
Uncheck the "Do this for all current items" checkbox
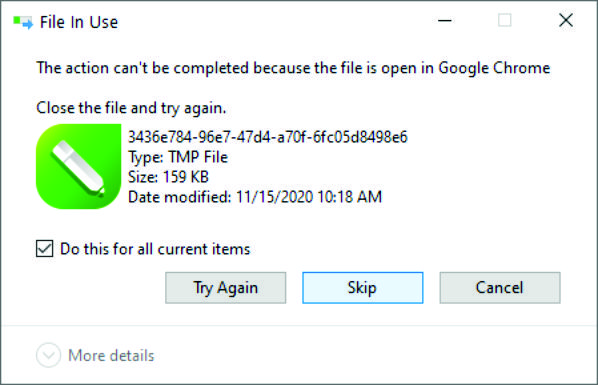45,249
